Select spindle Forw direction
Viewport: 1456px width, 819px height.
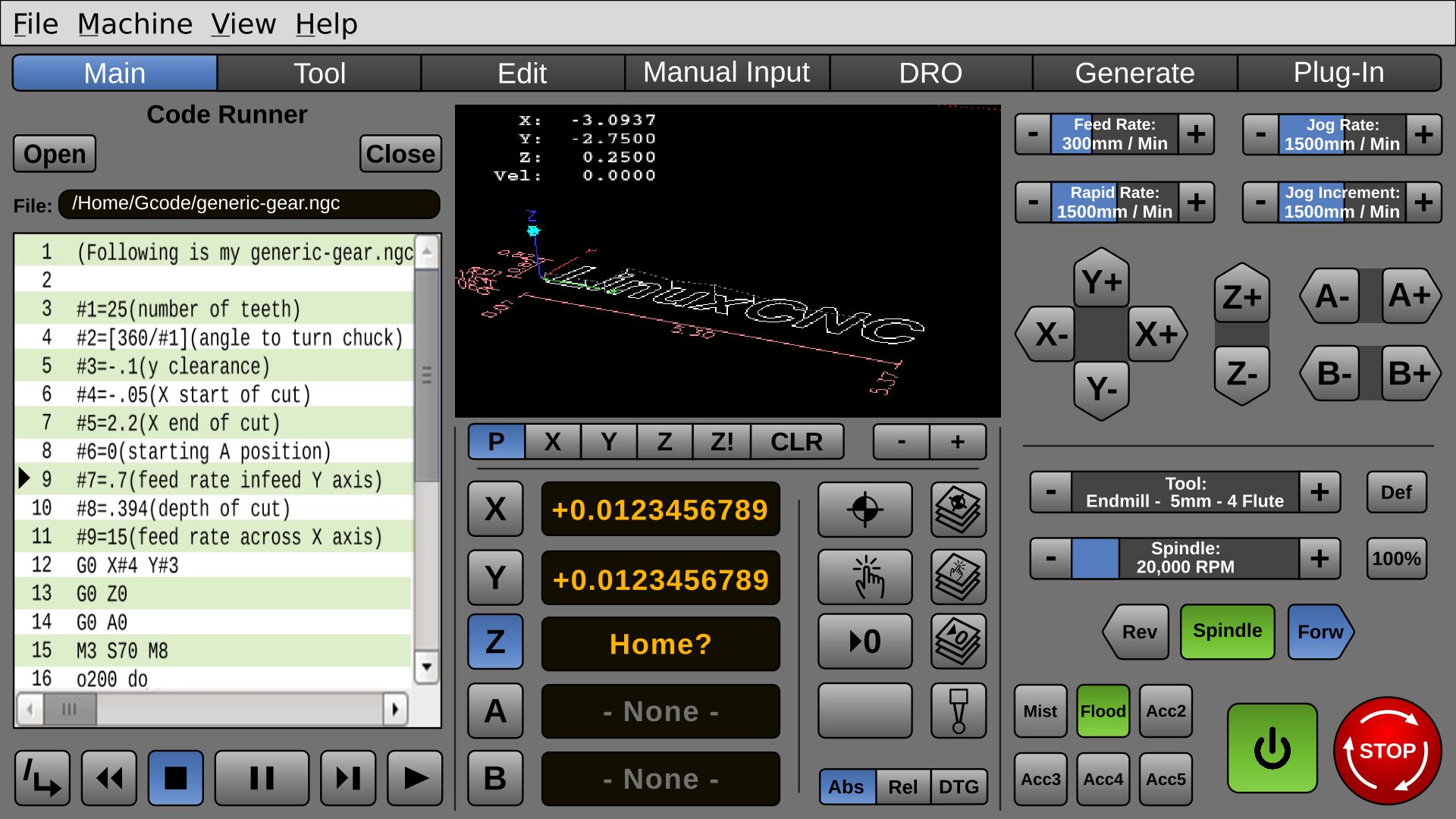pyautogui.click(x=1320, y=632)
